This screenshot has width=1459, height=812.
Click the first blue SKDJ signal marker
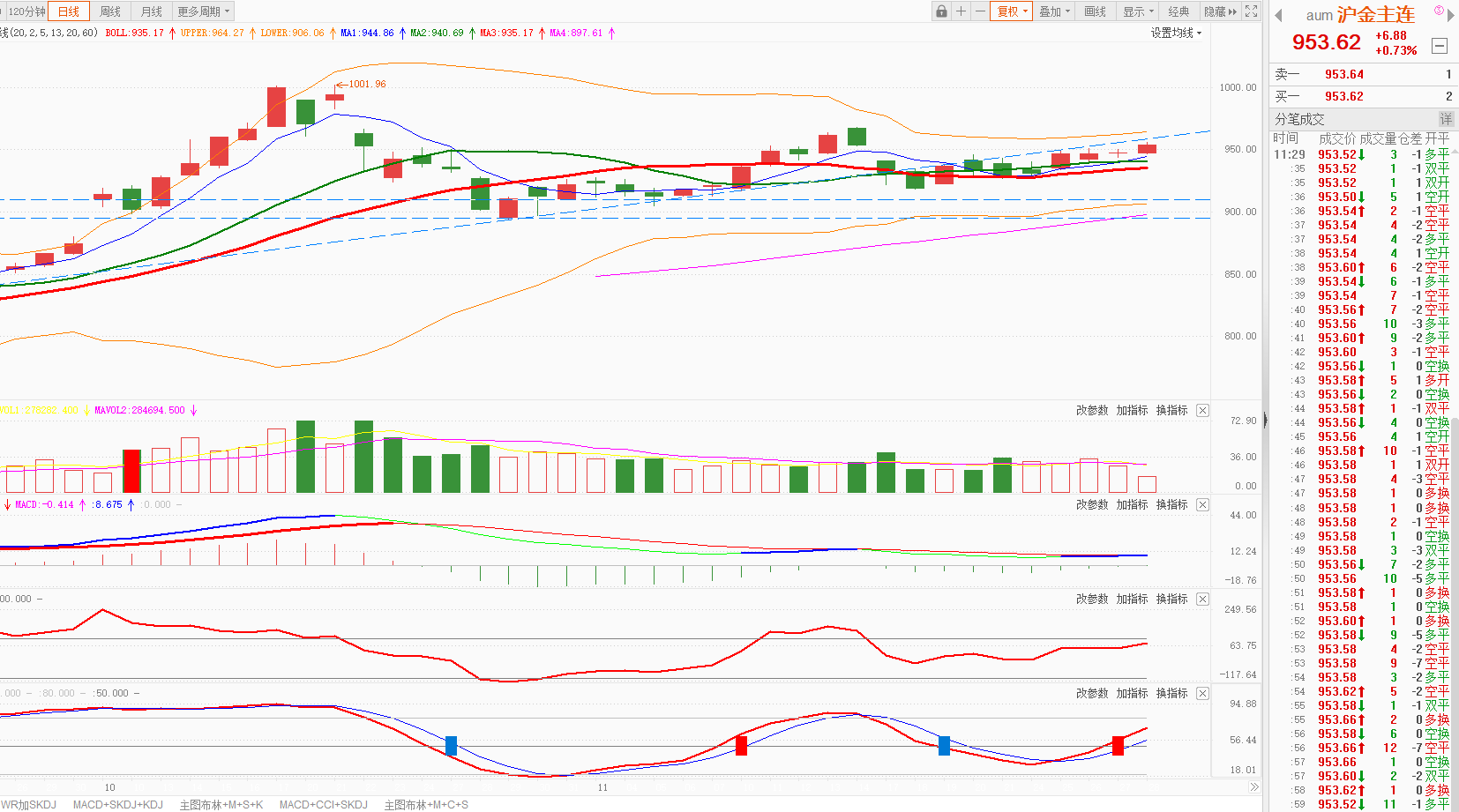(452, 746)
